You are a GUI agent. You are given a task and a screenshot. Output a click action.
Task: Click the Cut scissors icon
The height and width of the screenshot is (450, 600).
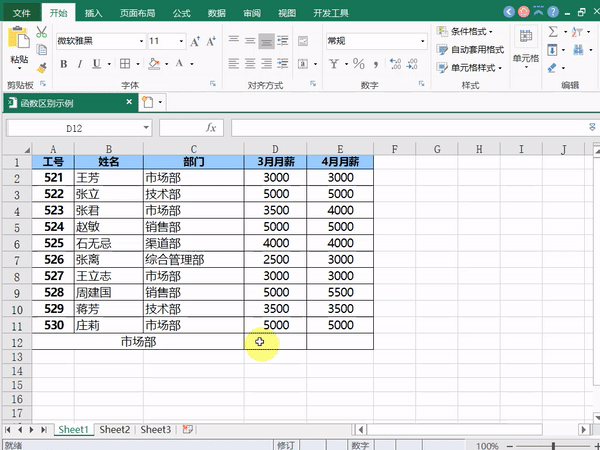click(41, 32)
